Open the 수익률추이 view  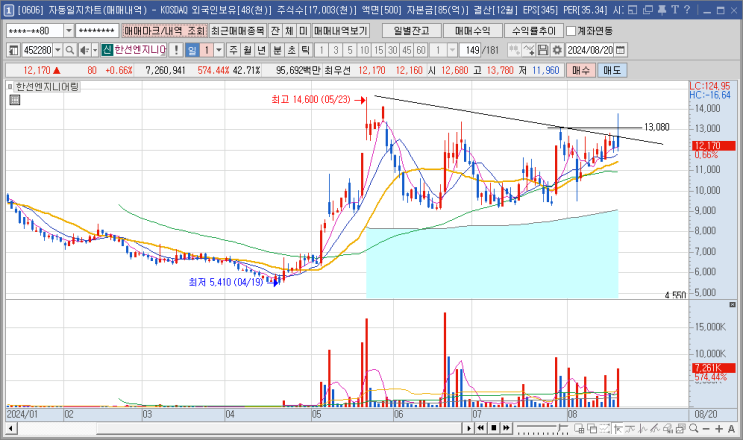click(534, 31)
